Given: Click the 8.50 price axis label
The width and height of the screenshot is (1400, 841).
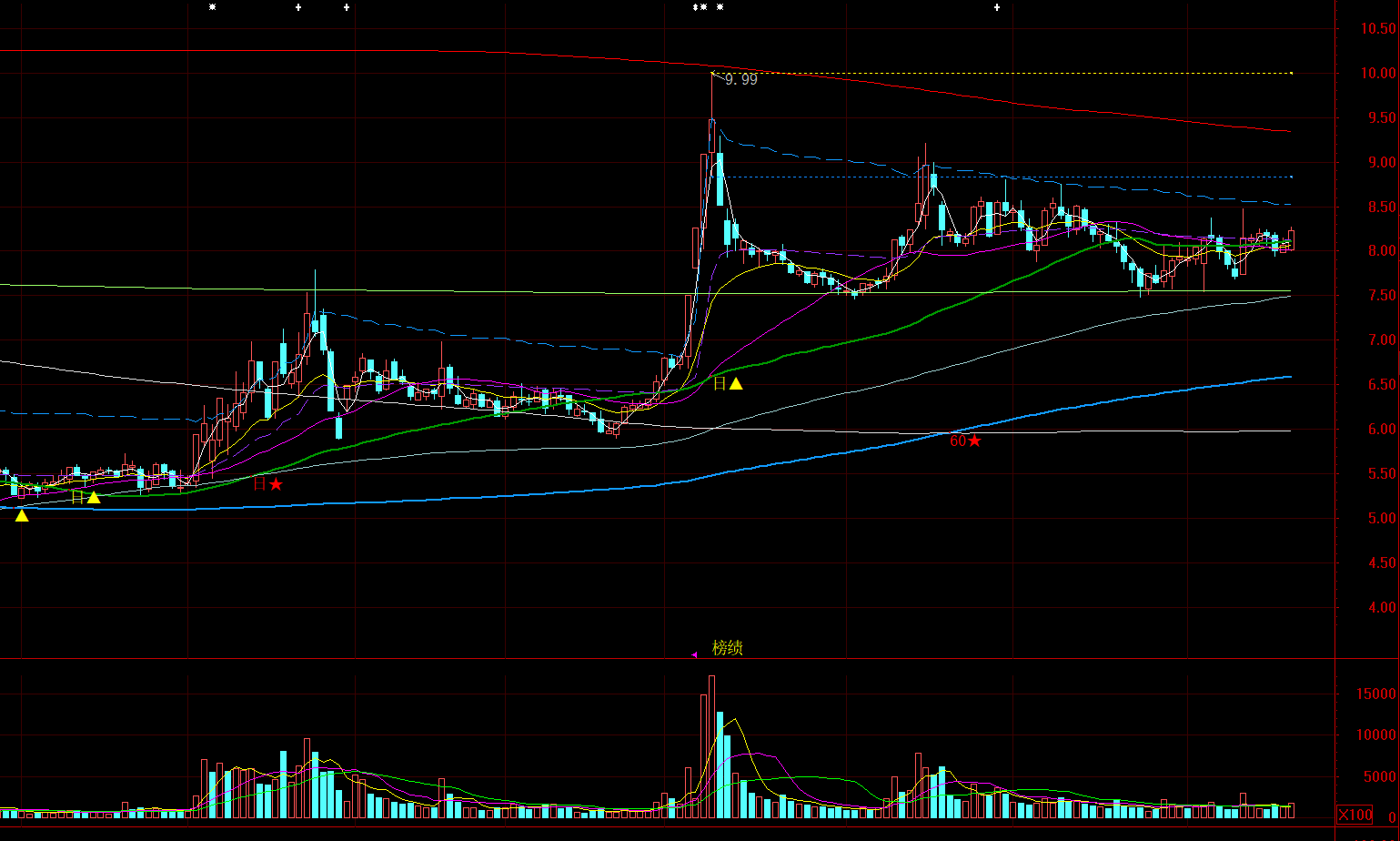Looking at the screenshot, I should pos(1382,207).
